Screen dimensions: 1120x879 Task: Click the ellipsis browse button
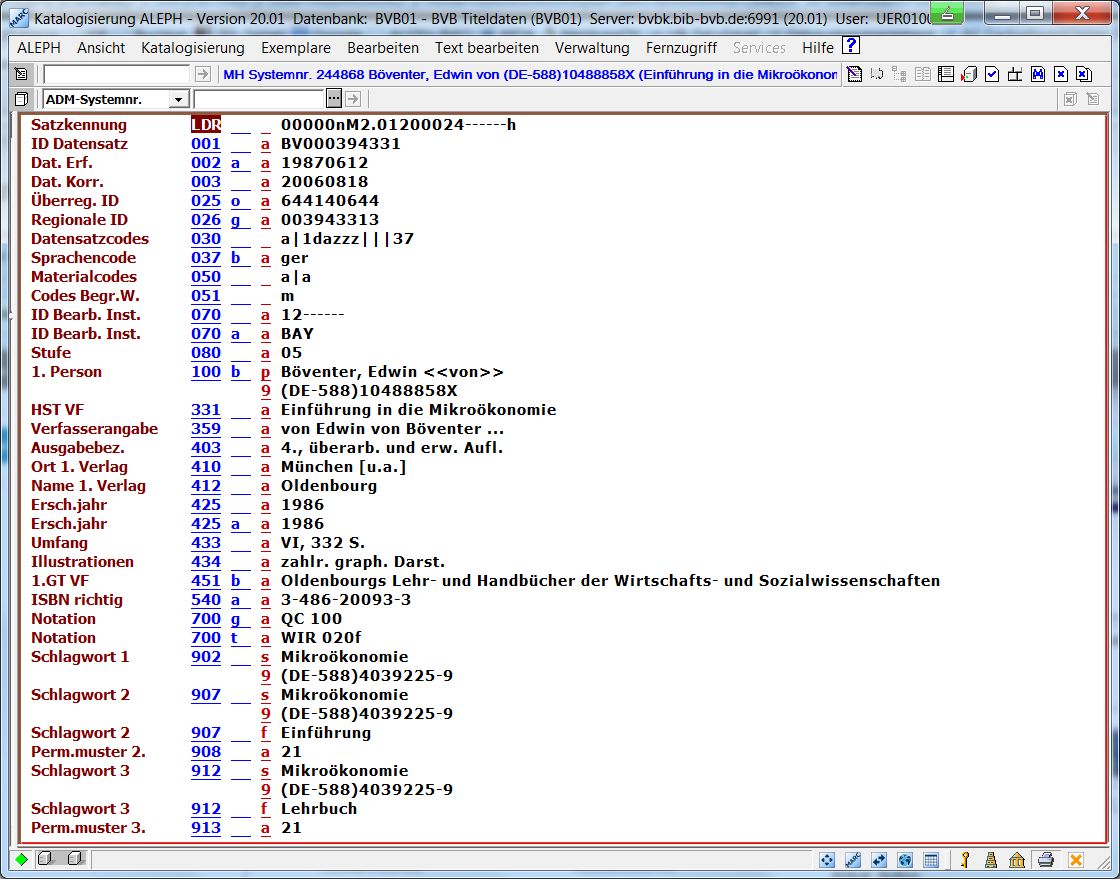[x=334, y=99]
